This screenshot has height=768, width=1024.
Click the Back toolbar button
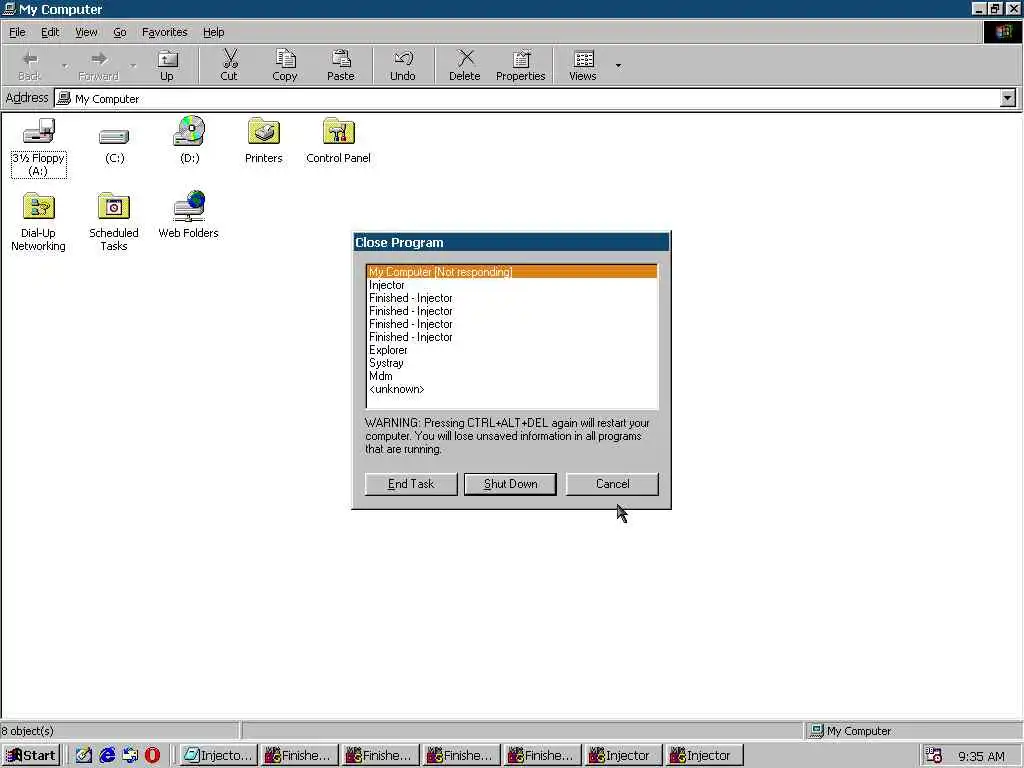(x=29, y=65)
